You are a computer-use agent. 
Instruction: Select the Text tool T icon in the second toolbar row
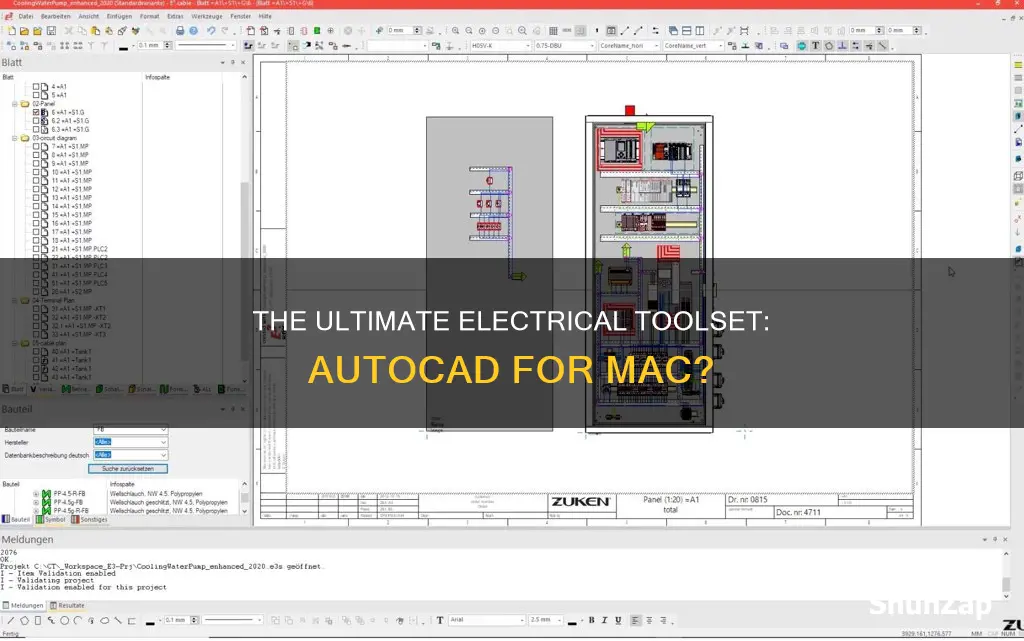tap(815, 46)
